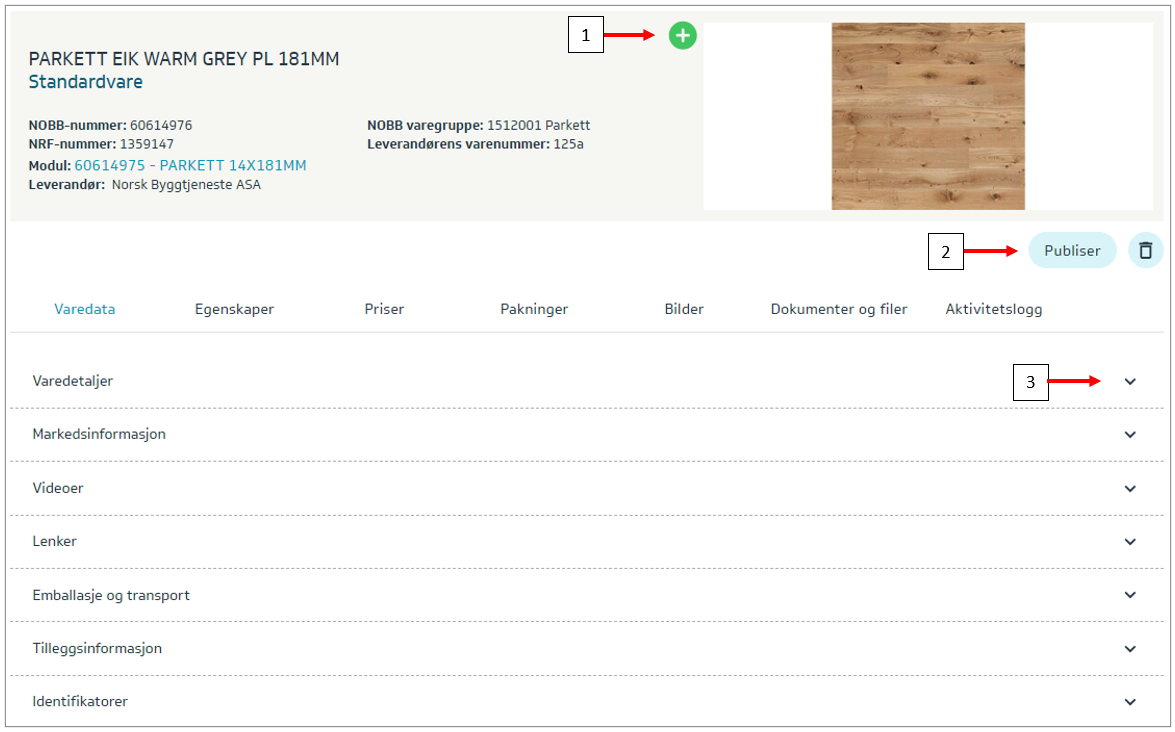Expand Emballasje og transport chevron
The image size is (1175, 732).
click(1130, 595)
